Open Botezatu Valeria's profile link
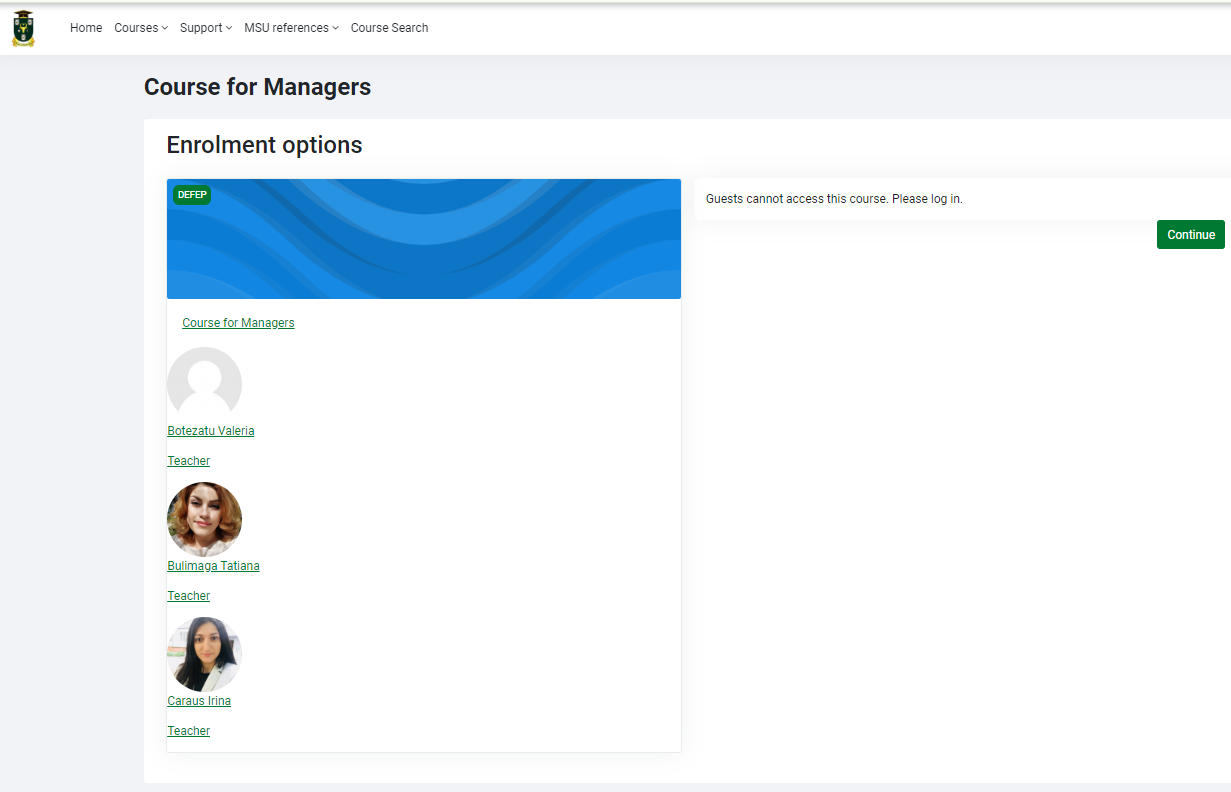The height and width of the screenshot is (792, 1231). pos(210,431)
